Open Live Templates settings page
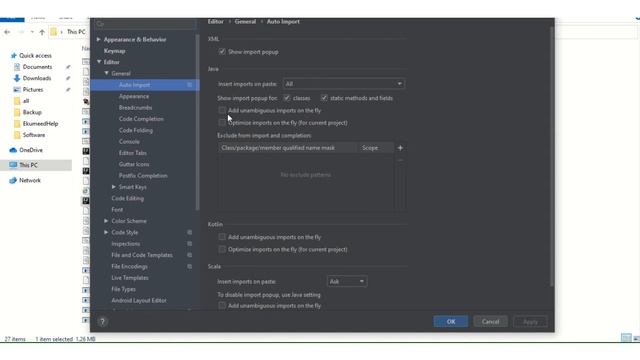640x360 pixels. [x=130, y=278]
